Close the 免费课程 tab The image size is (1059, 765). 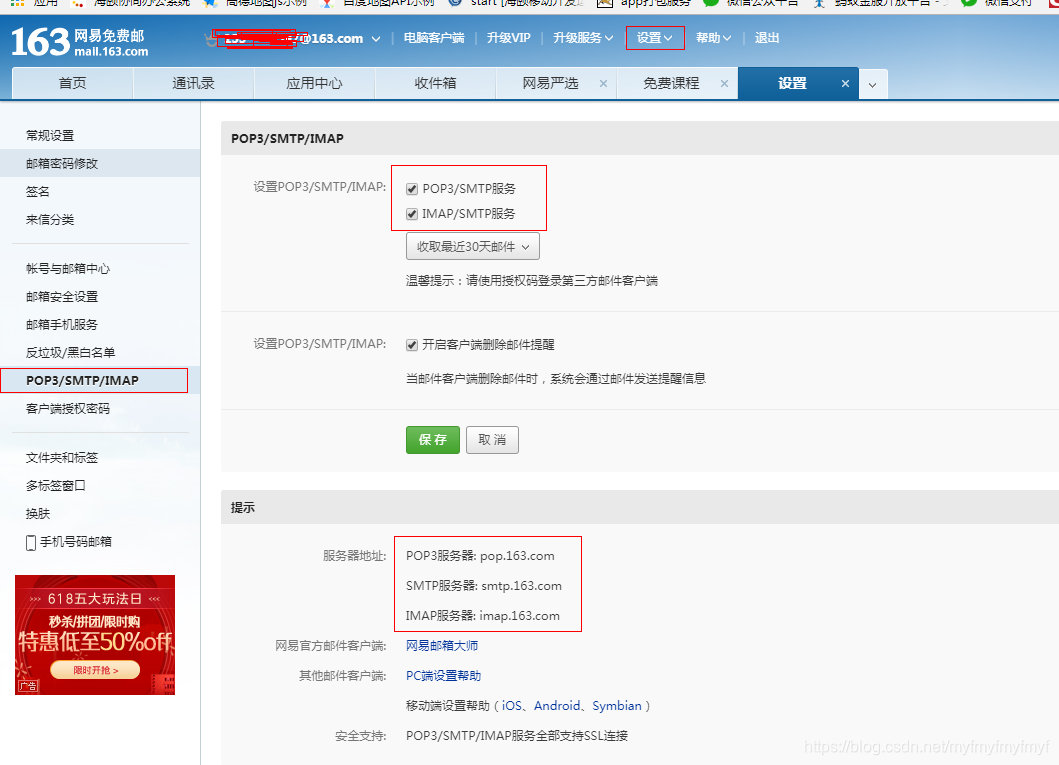pos(724,84)
